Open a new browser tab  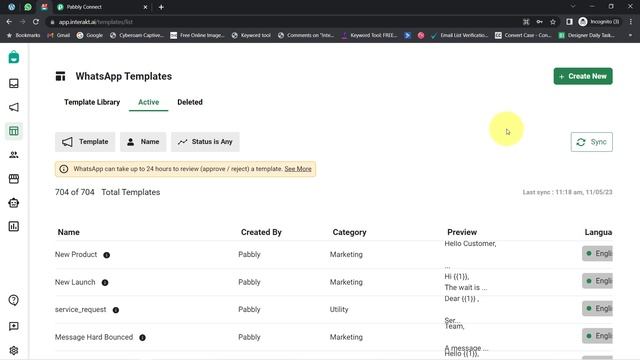pyautogui.click(x=161, y=7)
